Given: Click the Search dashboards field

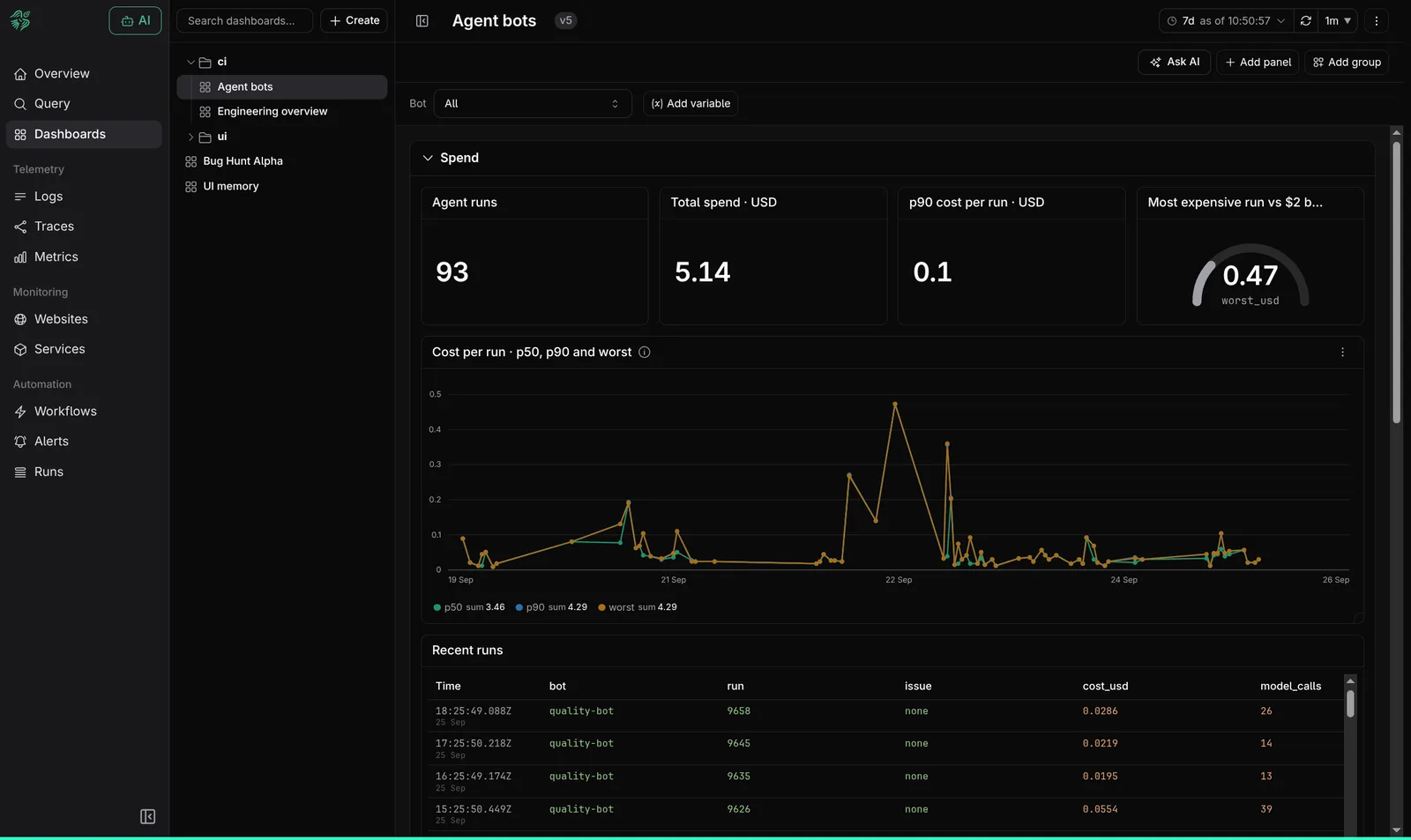Looking at the screenshot, I should pos(245,20).
